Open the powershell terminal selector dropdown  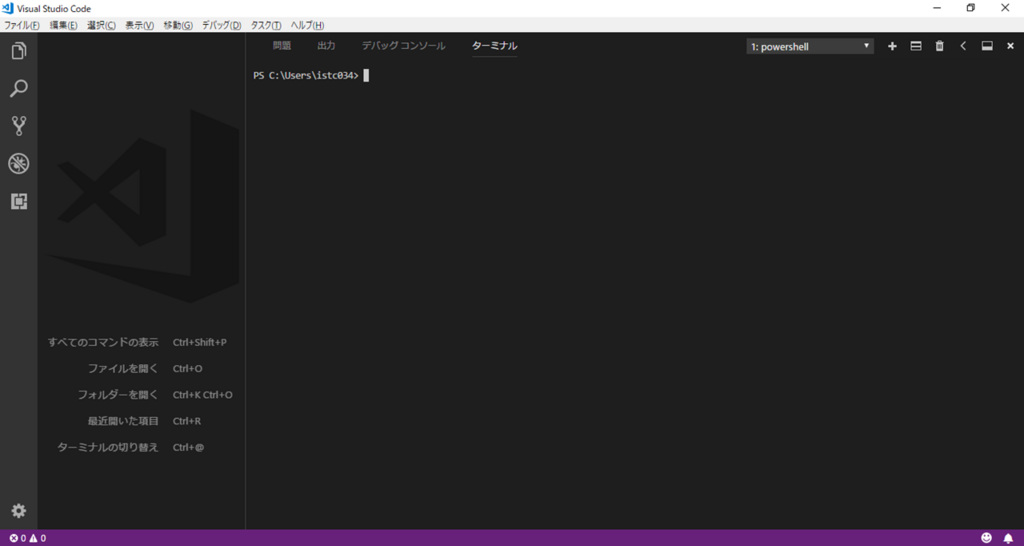tap(810, 46)
